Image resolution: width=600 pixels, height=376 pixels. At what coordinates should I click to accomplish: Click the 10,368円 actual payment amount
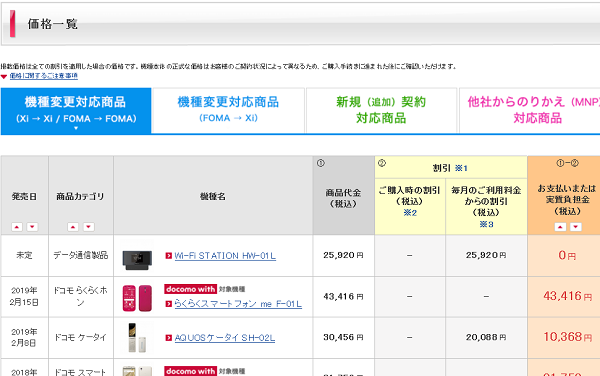[568, 337]
